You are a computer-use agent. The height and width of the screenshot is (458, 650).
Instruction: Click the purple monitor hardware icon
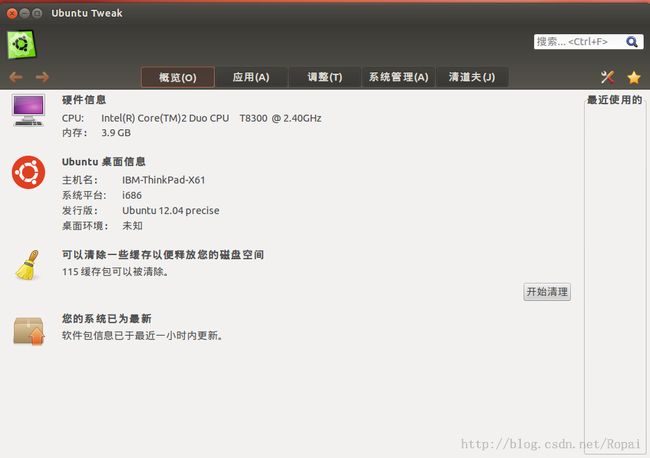[x=28, y=110]
